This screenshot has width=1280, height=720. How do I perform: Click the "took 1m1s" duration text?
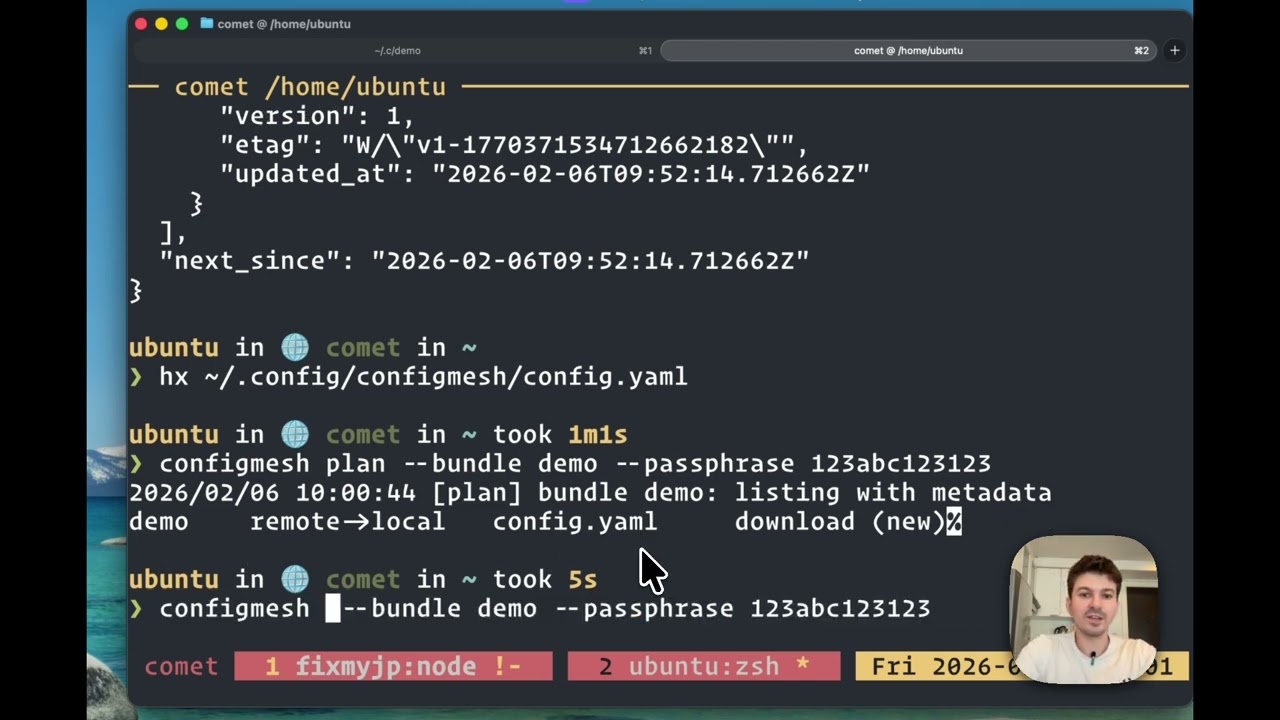(560, 434)
